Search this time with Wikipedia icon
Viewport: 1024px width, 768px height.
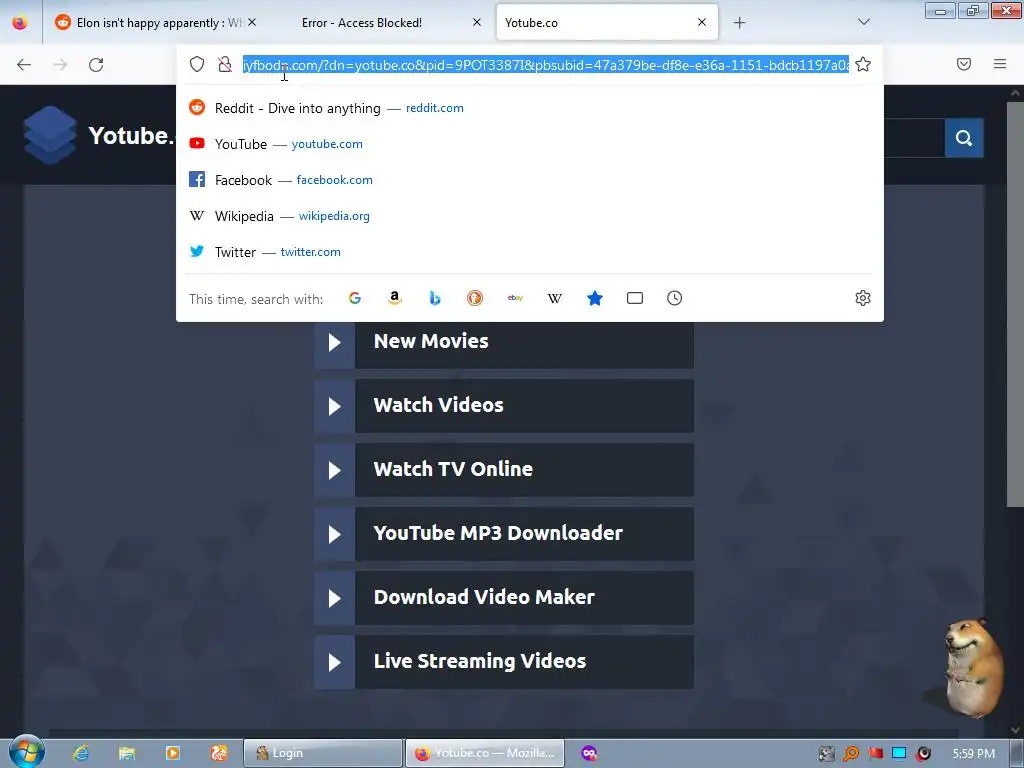pyautogui.click(x=554, y=298)
